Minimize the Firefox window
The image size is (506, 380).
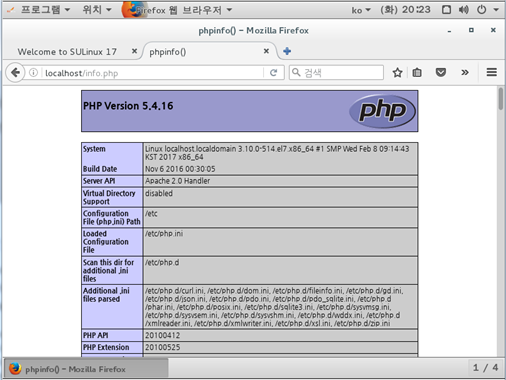(449, 31)
